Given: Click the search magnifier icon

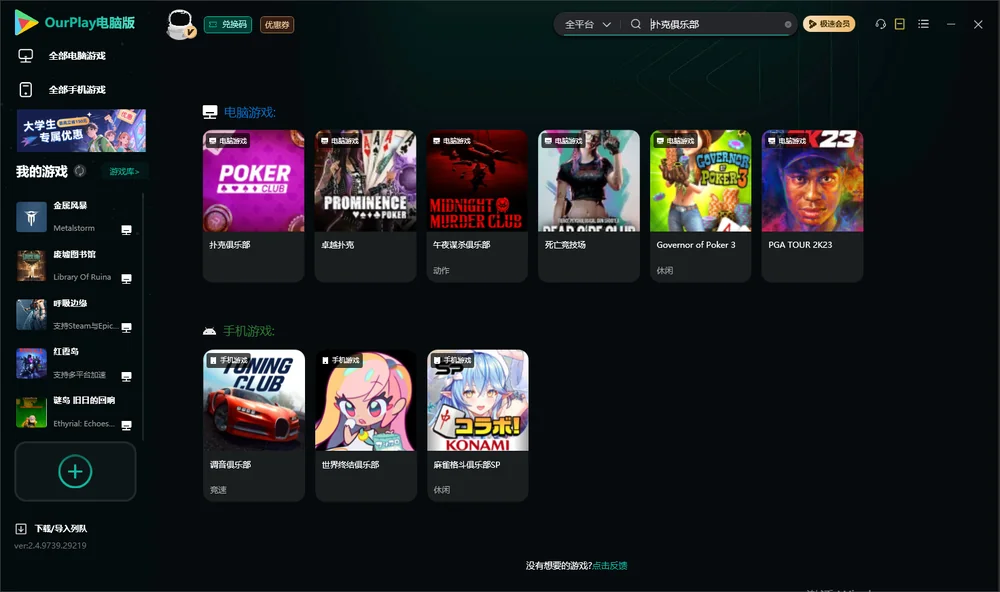Looking at the screenshot, I should (x=636, y=24).
